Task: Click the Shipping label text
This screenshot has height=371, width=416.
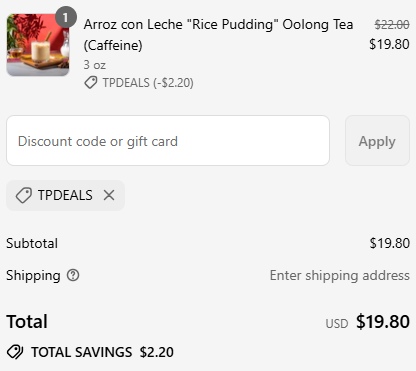Action: point(33,276)
